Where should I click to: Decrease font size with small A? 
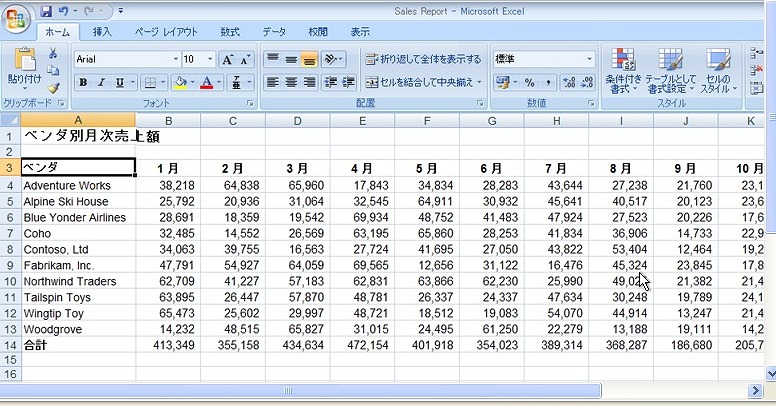(x=245, y=60)
